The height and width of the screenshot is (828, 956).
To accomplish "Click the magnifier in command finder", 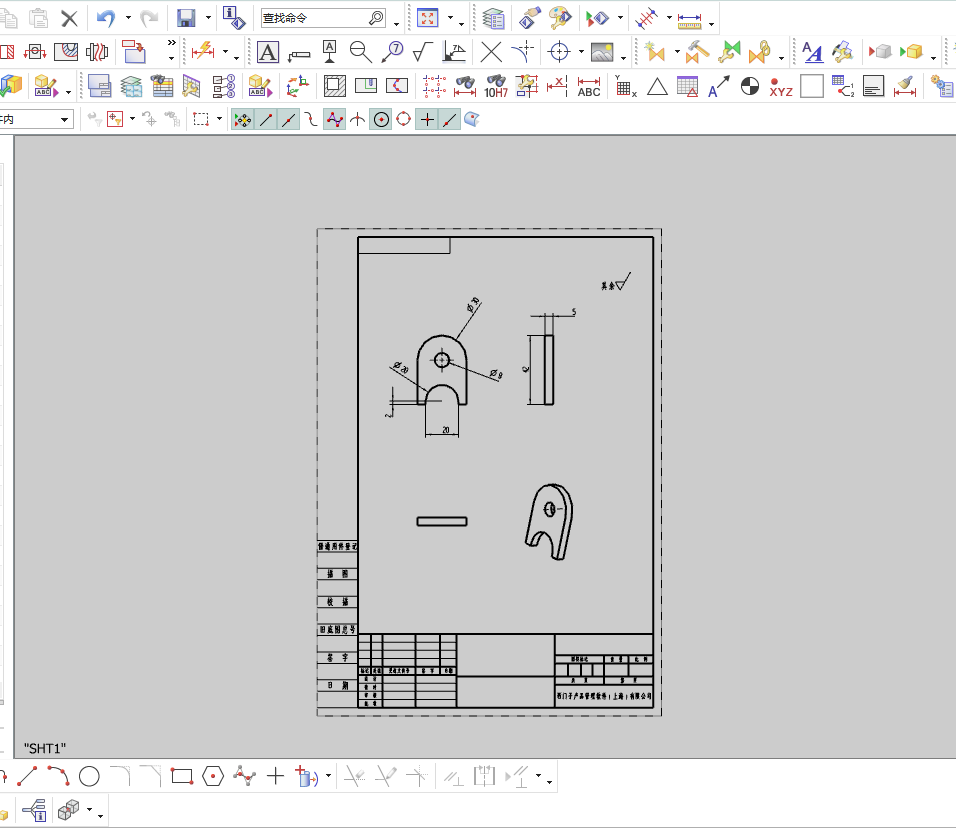I will click(376, 18).
